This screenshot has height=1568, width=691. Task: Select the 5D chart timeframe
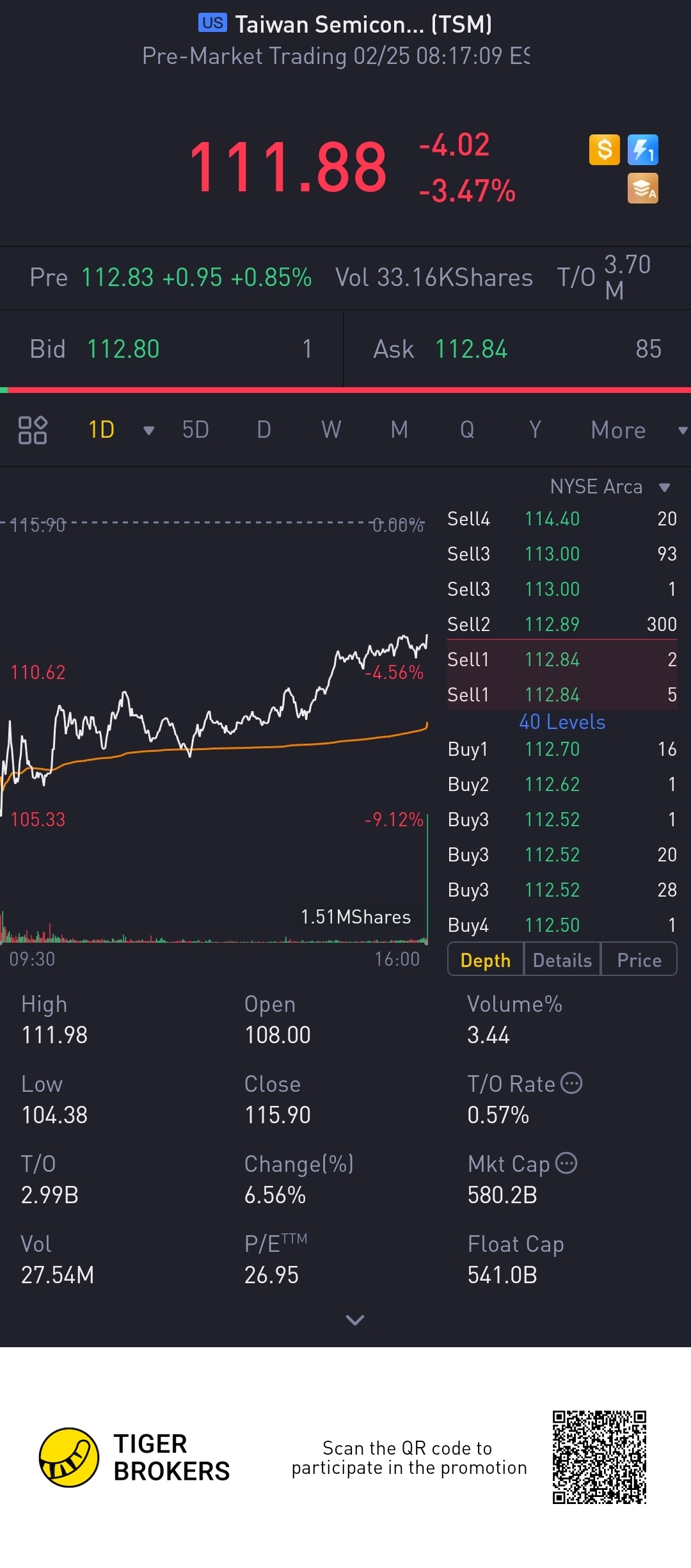195,430
